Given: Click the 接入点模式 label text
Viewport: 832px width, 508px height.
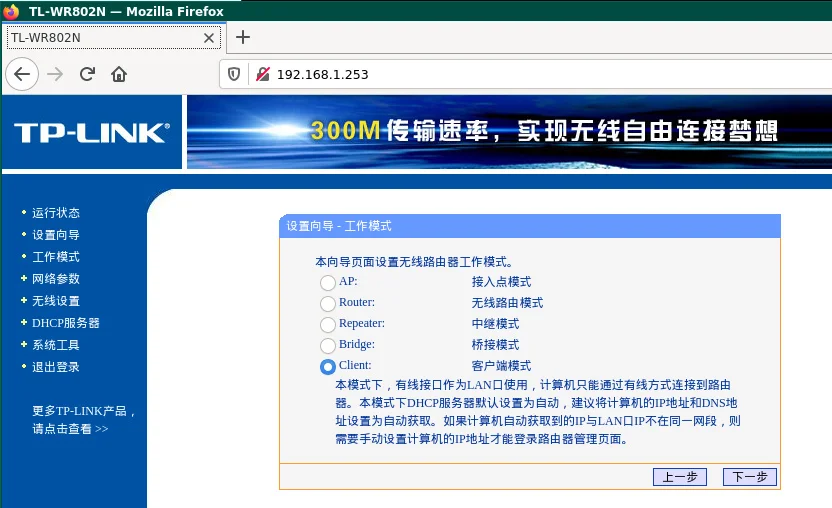Looking at the screenshot, I should (501, 282).
